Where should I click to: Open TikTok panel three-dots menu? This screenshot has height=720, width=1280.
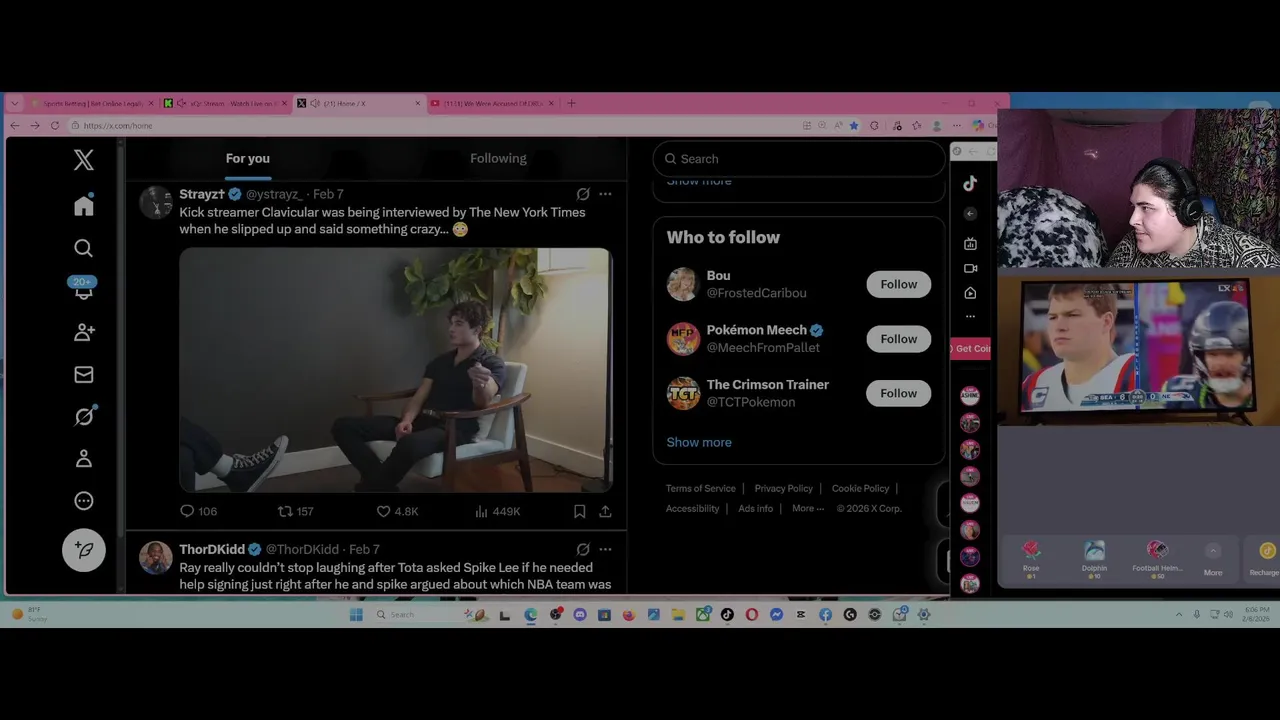(x=970, y=316)
